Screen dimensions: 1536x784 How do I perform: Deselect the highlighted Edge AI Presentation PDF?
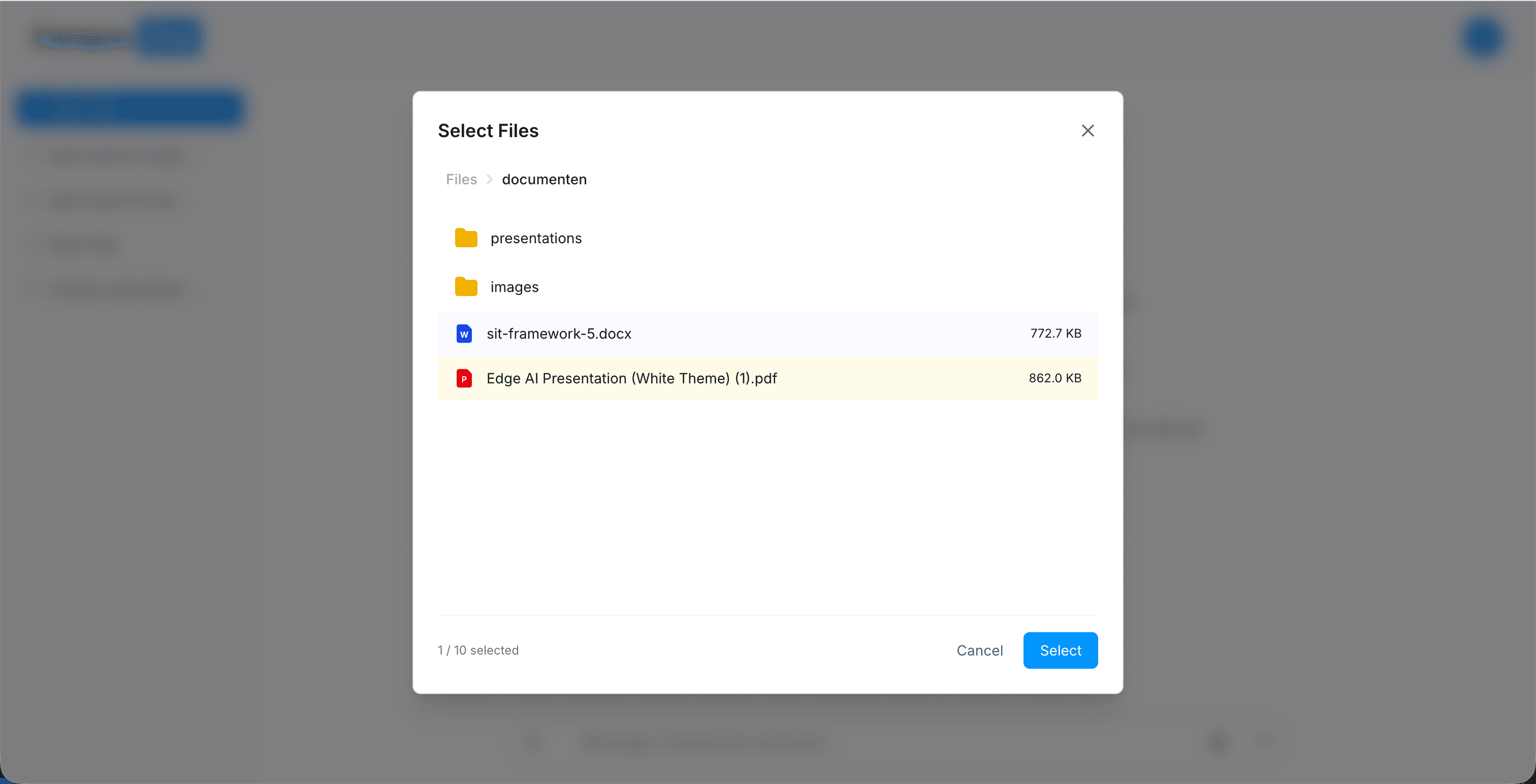(x=716, y=378)
